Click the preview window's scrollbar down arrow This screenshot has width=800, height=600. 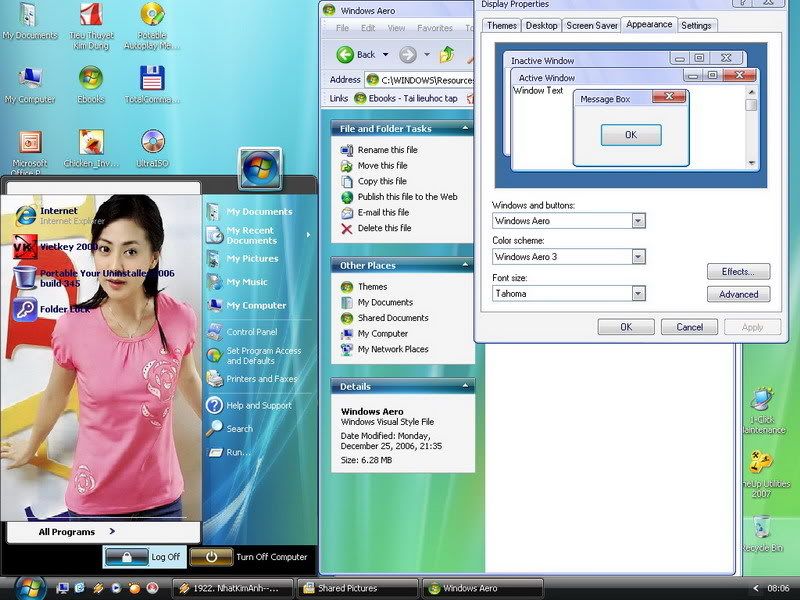tap(751, 162)
